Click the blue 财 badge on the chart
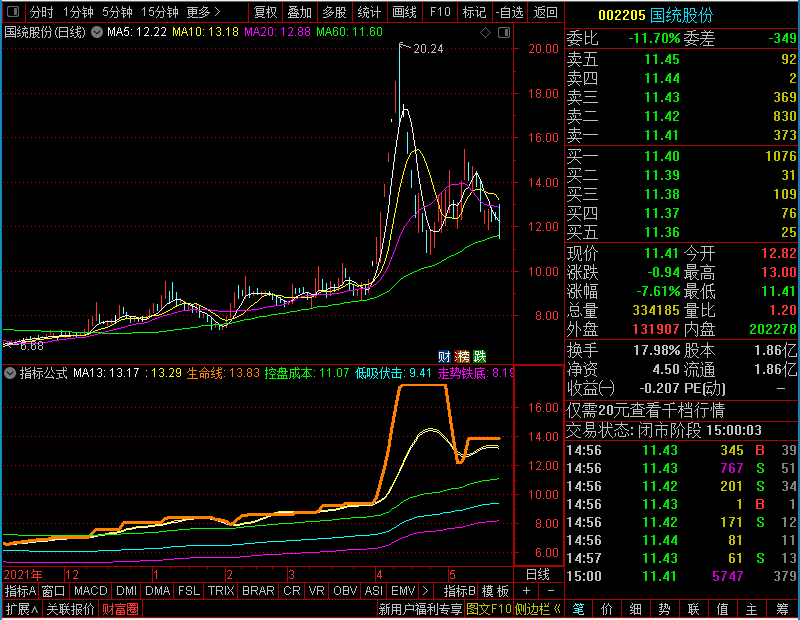This screenshot has width=800, height=620. pos(444,356)
